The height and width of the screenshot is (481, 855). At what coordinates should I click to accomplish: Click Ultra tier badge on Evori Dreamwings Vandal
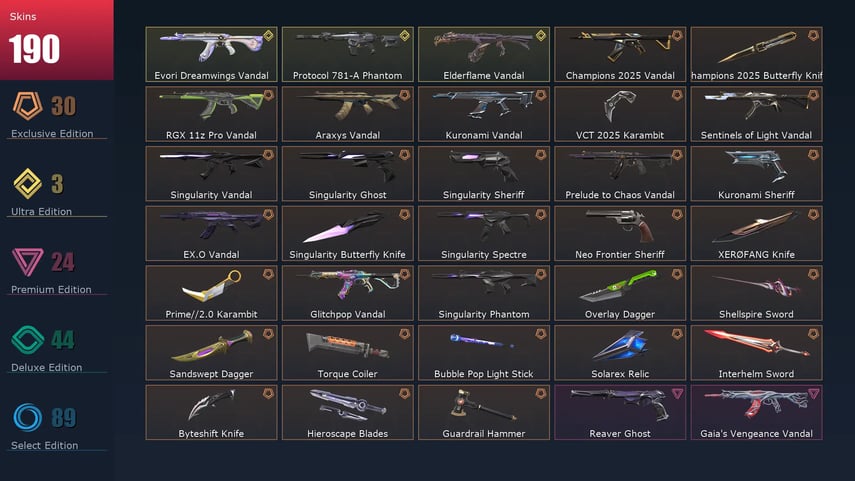click(268, 36)
